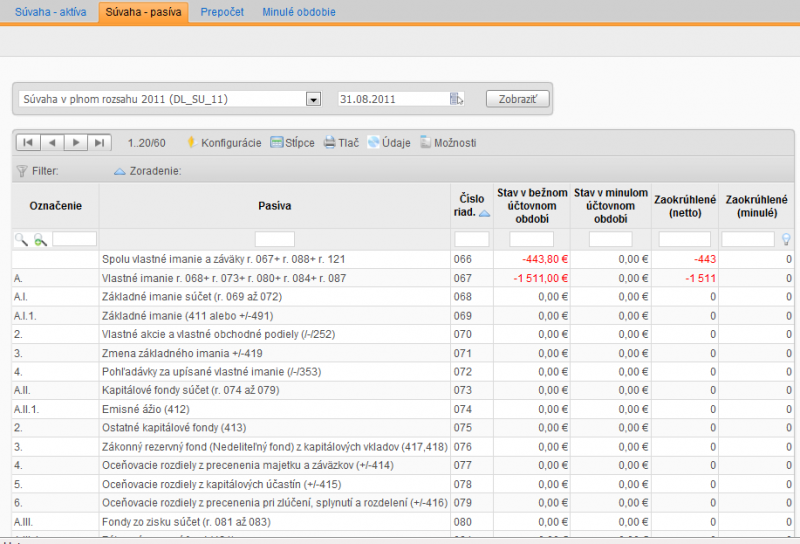Click the Zoradenie sort arrow icon
Image resolution: width=800 pixels, height=544 pixels.
point(119,171)
